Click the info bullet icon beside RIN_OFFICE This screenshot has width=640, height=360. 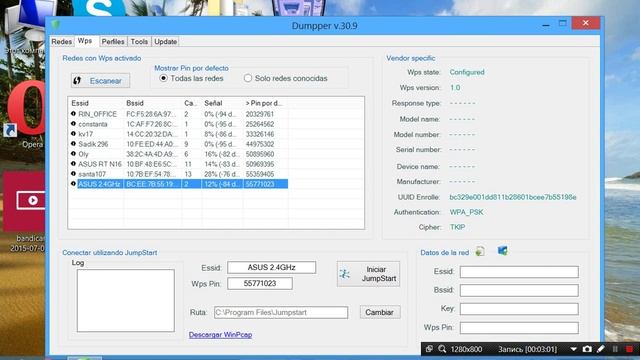(x=73, y=113)
